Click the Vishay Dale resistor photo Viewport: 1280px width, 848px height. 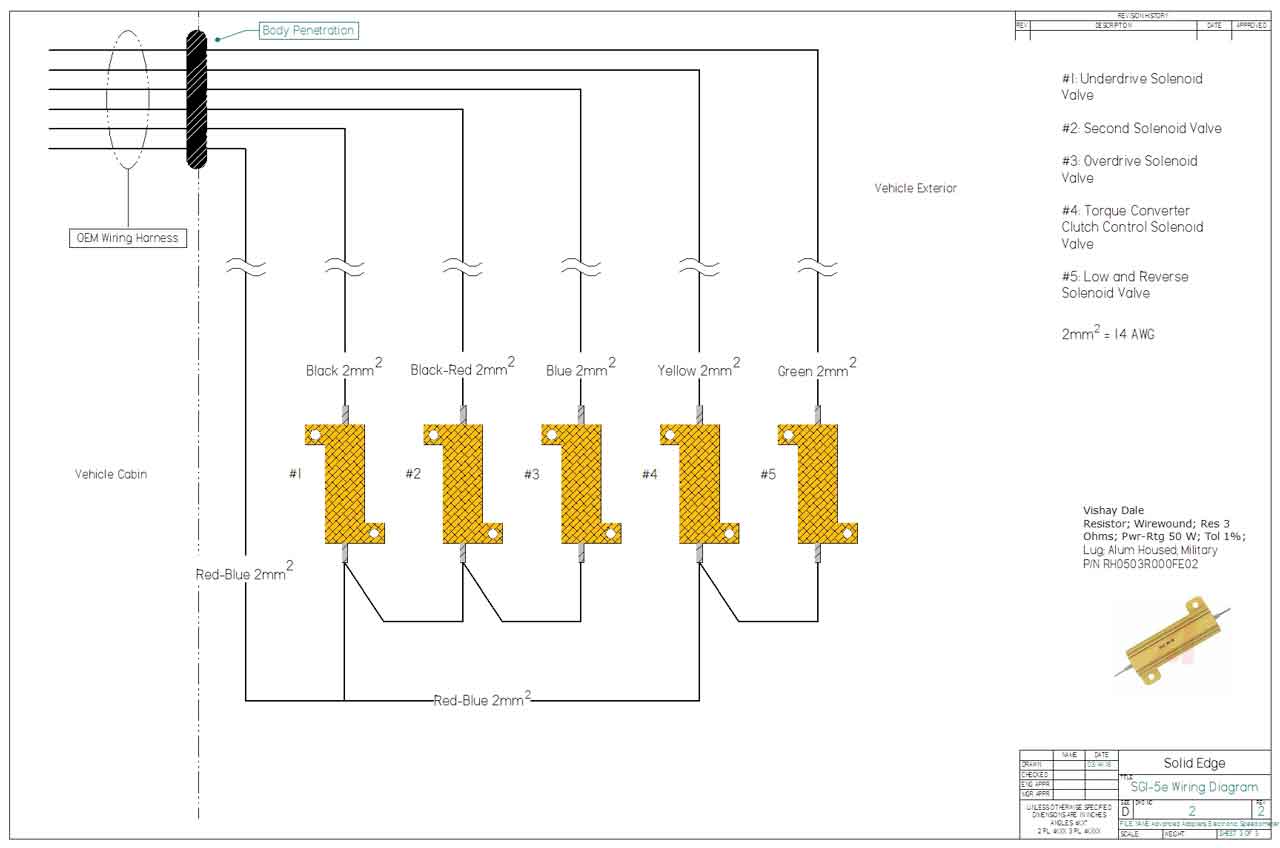tap(1172, 640)
